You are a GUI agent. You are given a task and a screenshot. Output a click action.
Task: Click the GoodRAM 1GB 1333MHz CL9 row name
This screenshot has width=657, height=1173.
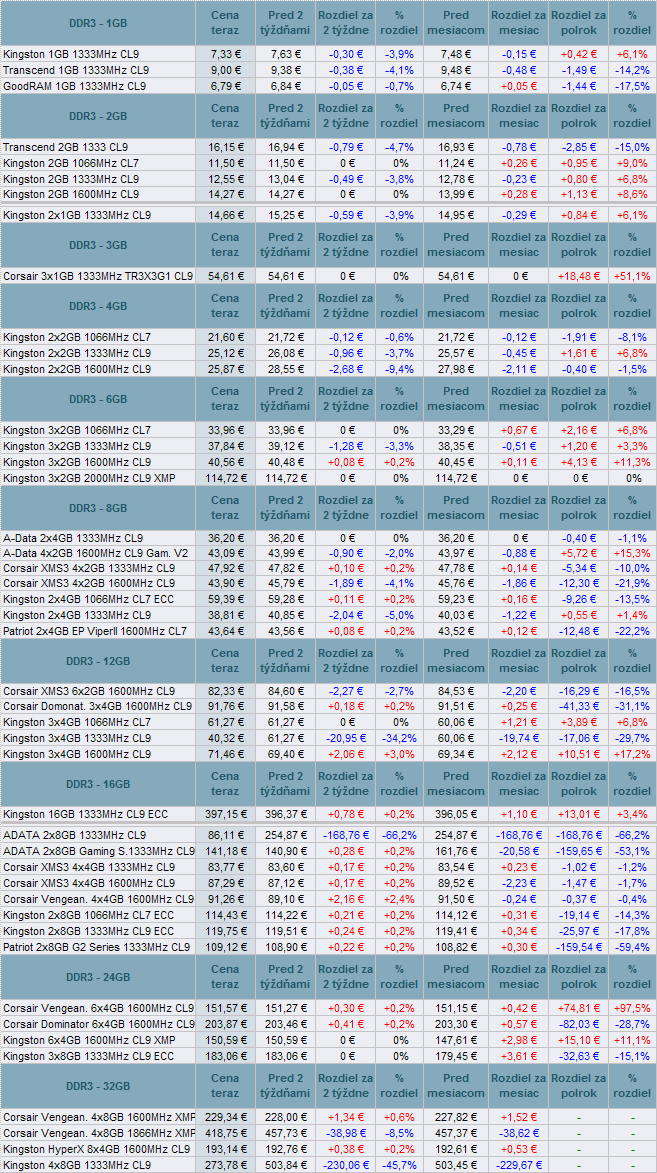point(74,86)
